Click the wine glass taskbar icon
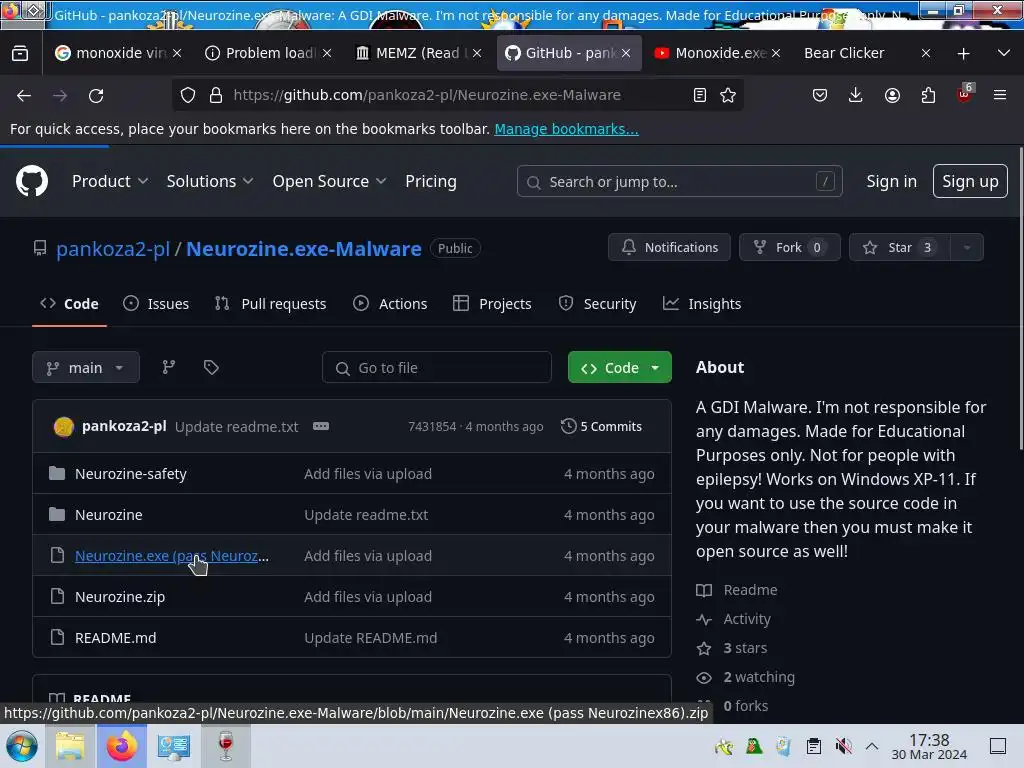1024x768 pixels. click(225, 746)
